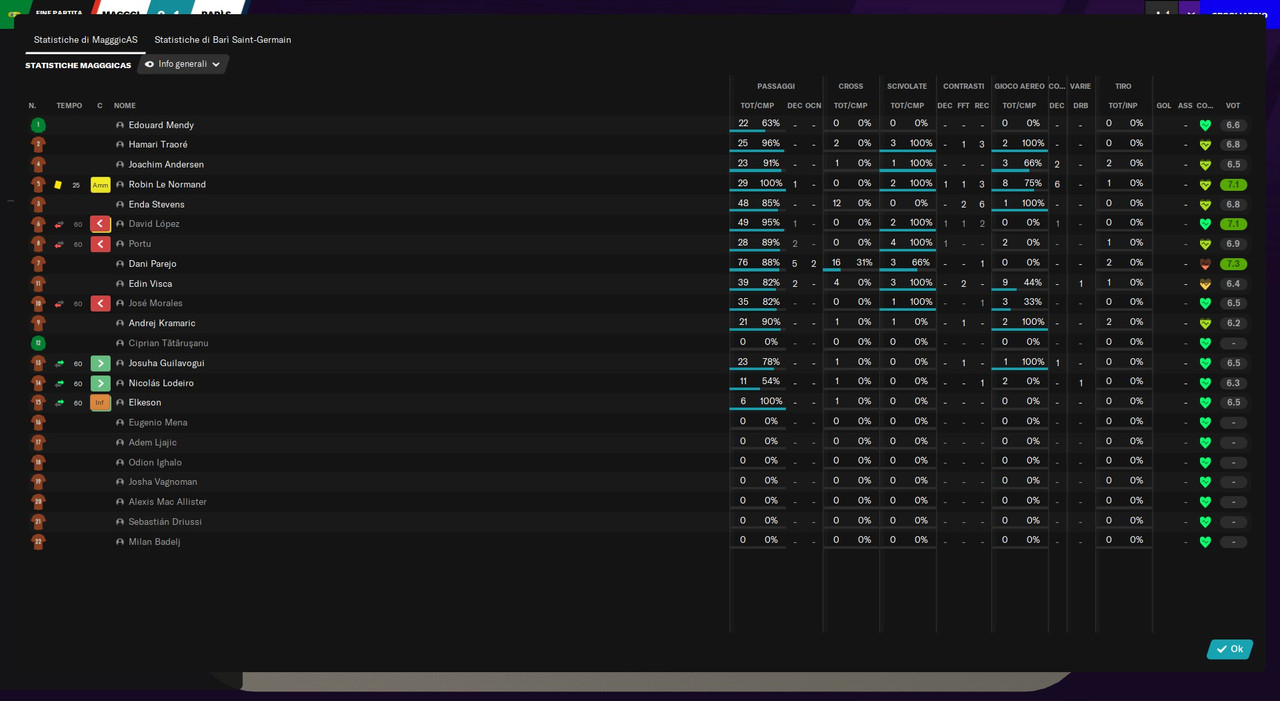Click the person icon beside Hamari Traoré
This screenshot has height=701, width=1280.
point(120,145)
